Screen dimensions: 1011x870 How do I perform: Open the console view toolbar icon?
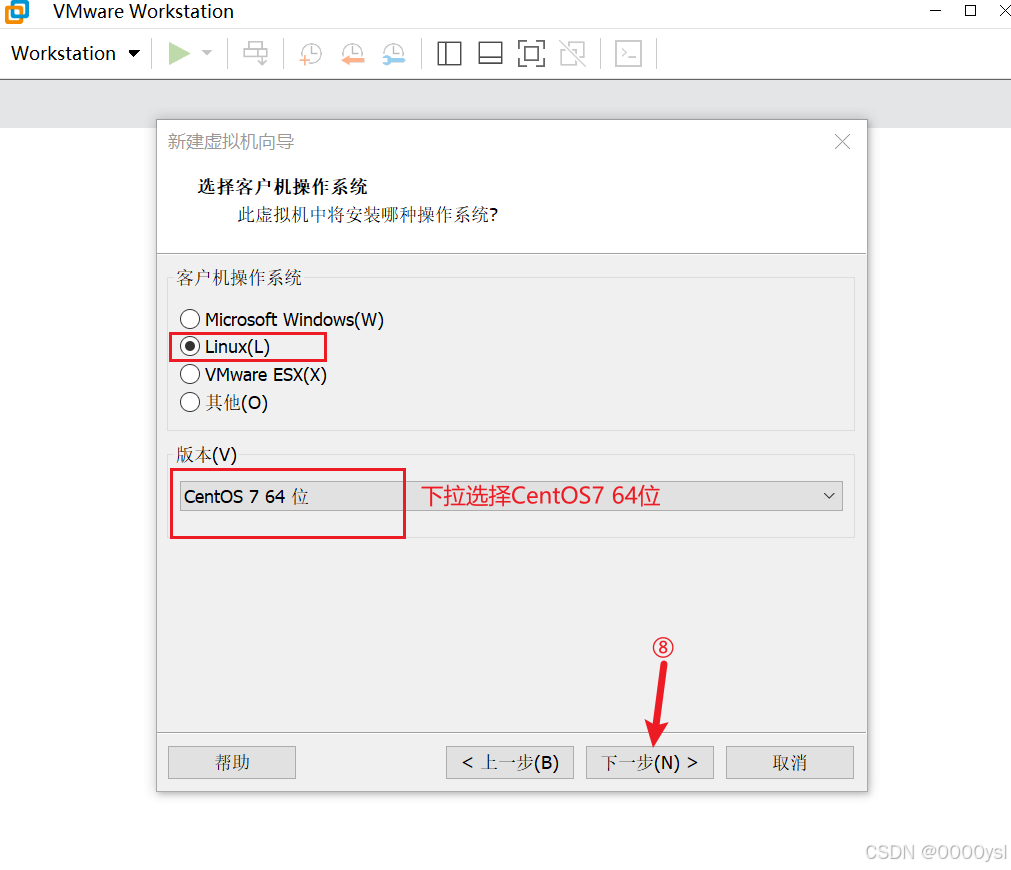(628, 54)
